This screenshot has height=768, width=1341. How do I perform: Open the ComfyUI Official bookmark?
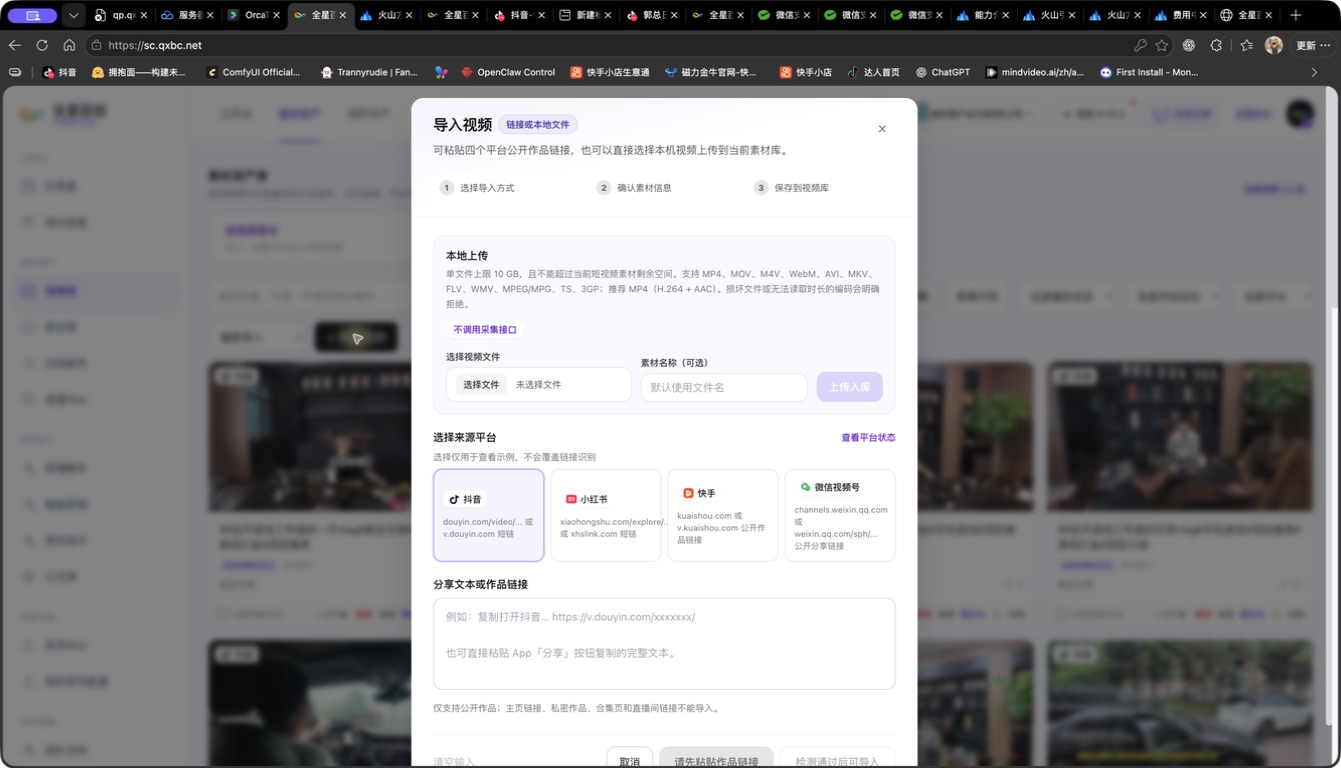[x=253, y=72]
